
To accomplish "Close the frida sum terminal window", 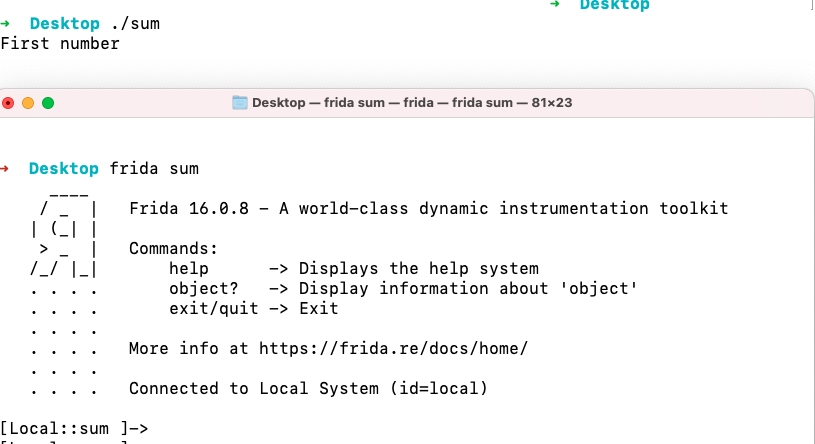I will (8, 103).
